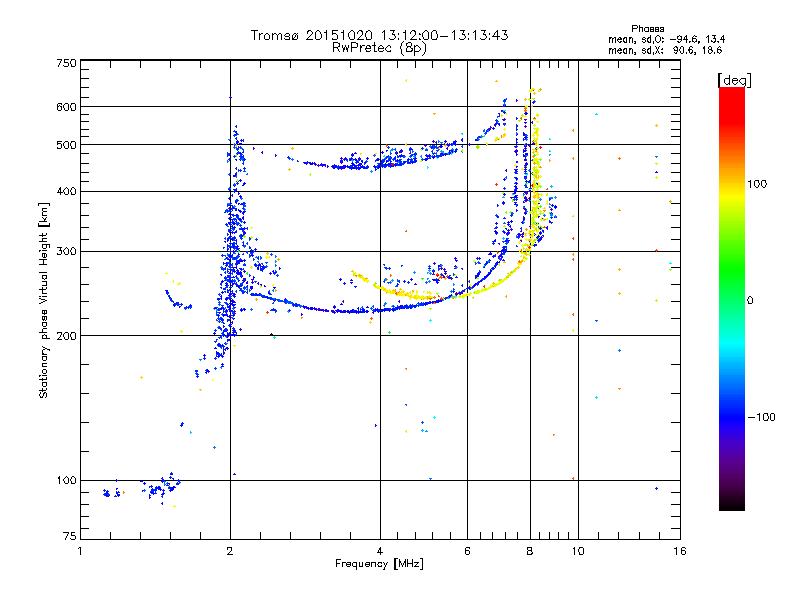Click the frequency axis '10' tick label

click(578, 551)
